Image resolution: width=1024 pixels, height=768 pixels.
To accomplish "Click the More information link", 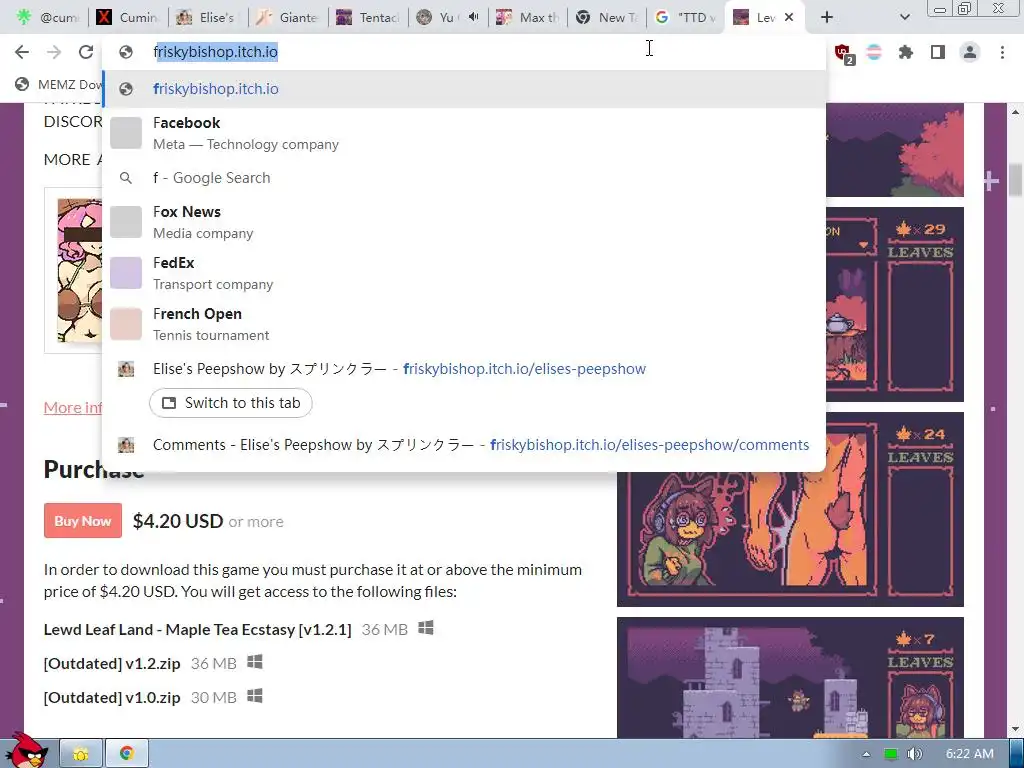I will 73,408.
